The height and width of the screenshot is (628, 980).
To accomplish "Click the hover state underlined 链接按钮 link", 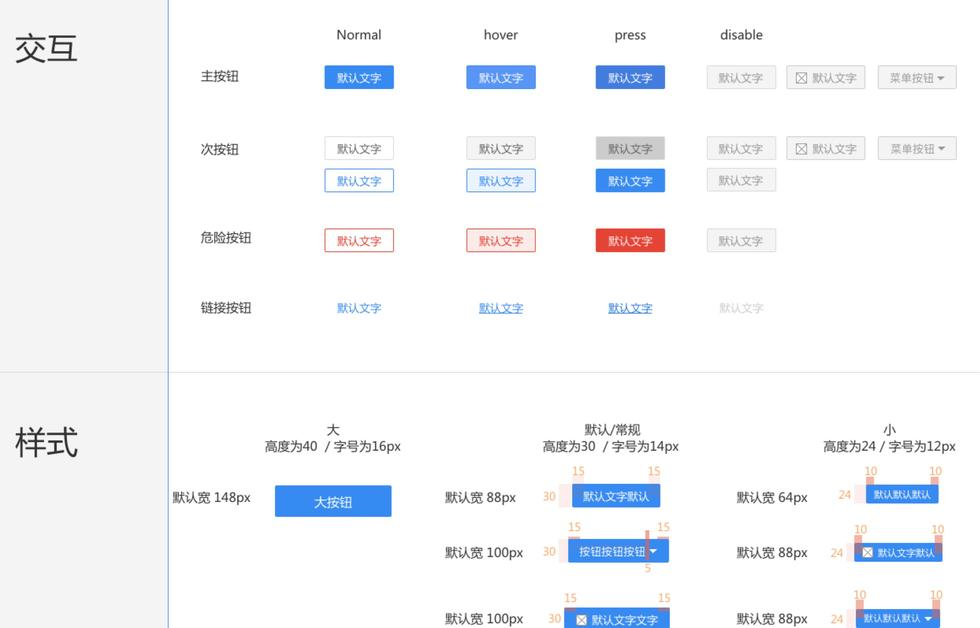I will pyautogui.click(x=501, y=308).
